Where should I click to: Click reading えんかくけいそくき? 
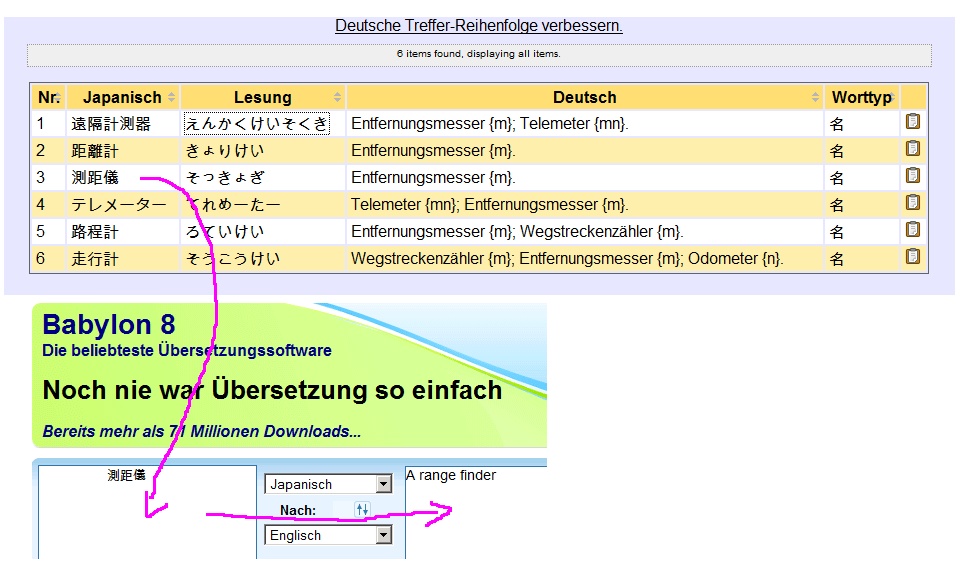click(x=257, y=123)
